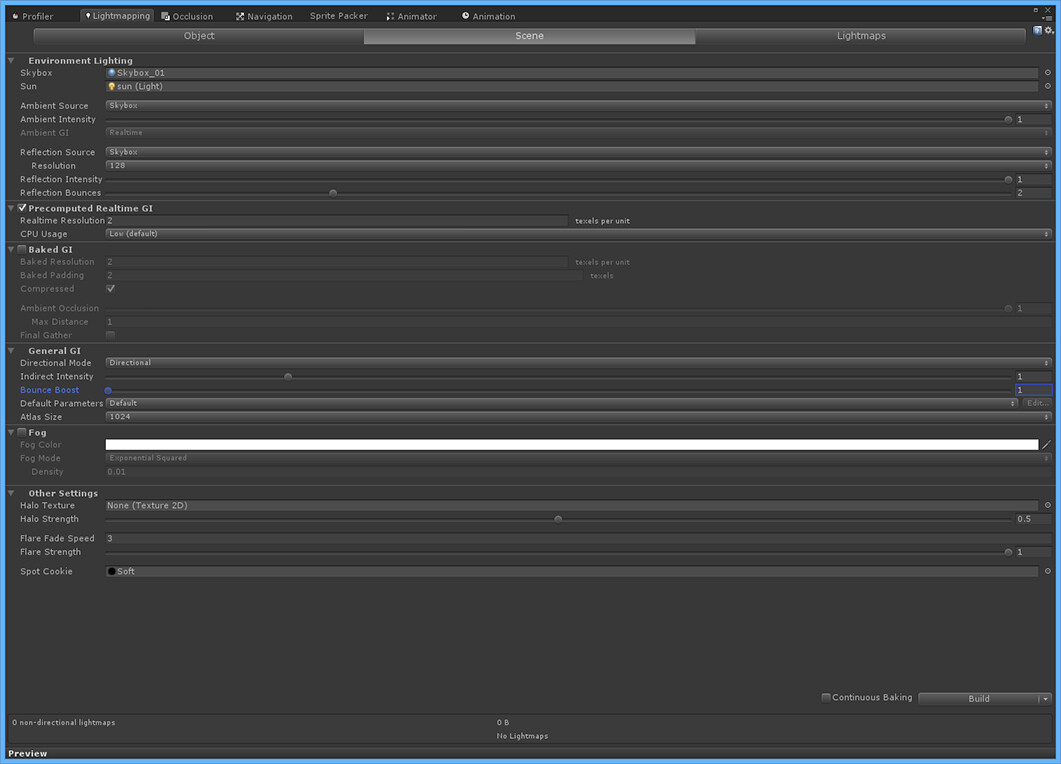This screenshot has height=764, width=1061.
Task: Disable the Precomputed Realtime GI checkbox
Action: [21, 207]
